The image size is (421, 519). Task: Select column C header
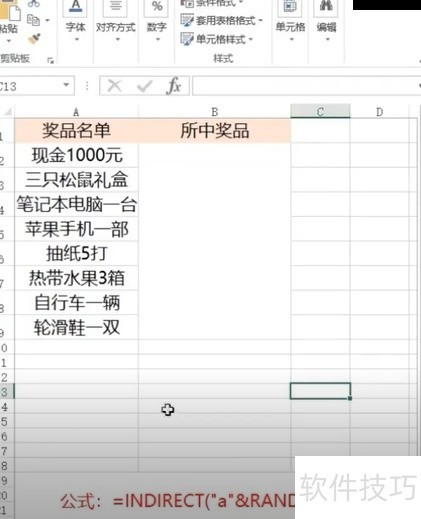(320, 111)
